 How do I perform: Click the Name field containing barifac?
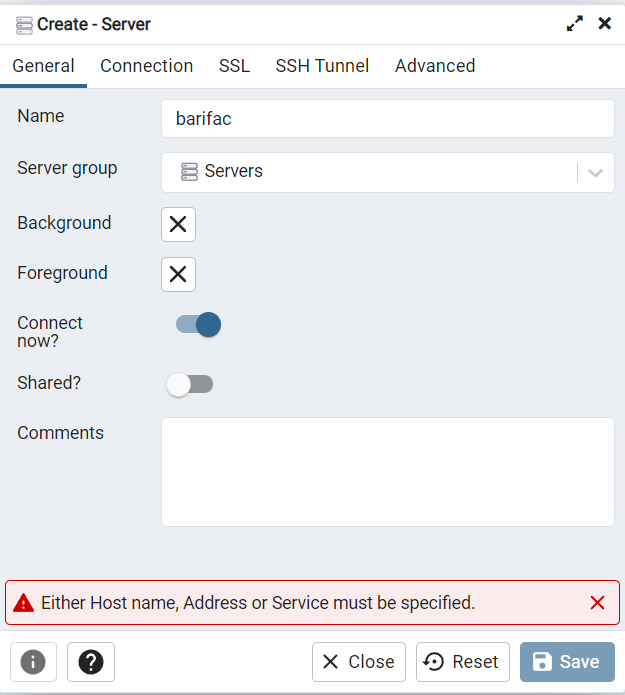click(388, 119)
